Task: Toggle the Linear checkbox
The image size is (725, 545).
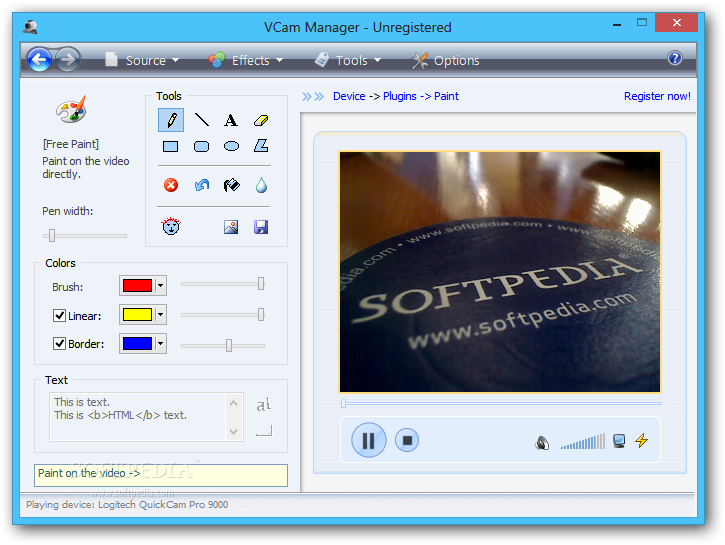Action: tap(59, 316)
